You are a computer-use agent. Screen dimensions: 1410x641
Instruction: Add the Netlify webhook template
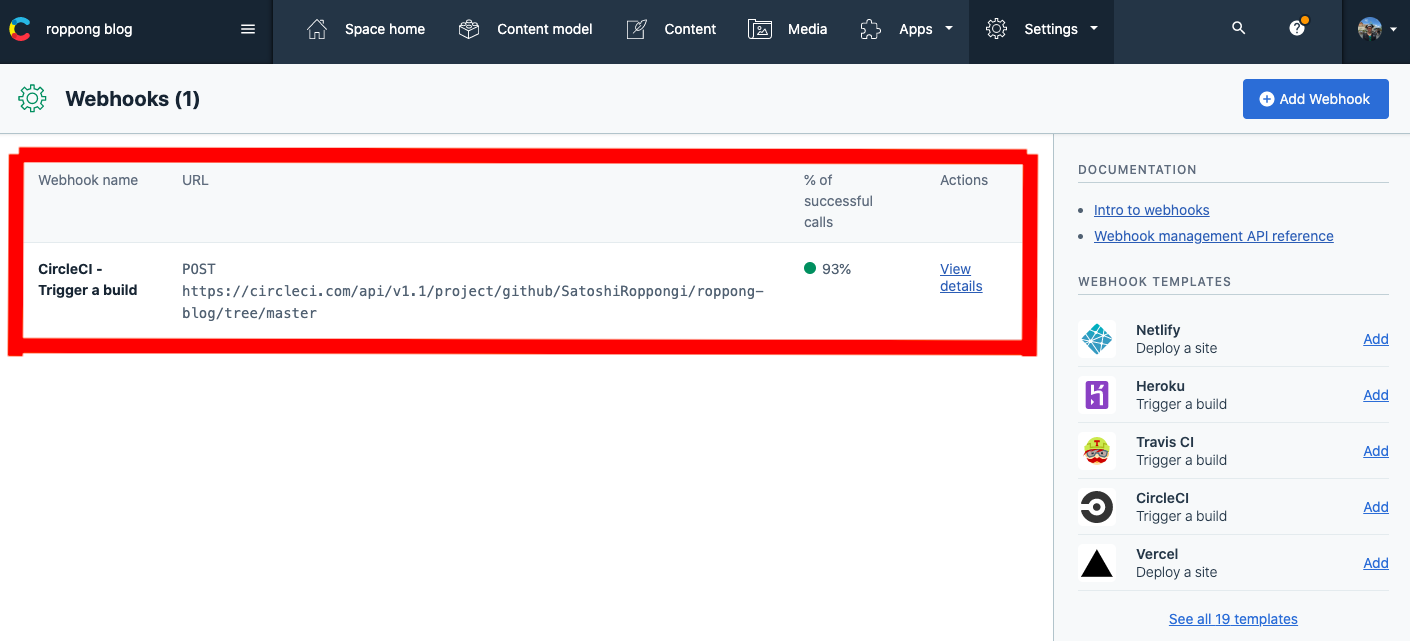coord(1376,339)
